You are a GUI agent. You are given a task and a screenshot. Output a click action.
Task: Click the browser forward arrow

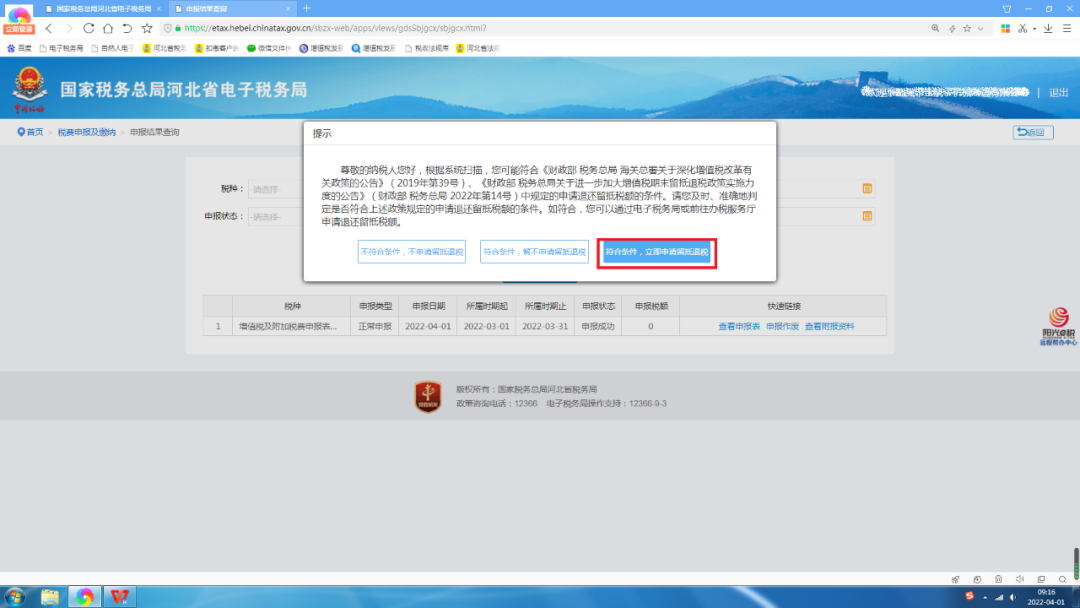(x=69, y=28)
